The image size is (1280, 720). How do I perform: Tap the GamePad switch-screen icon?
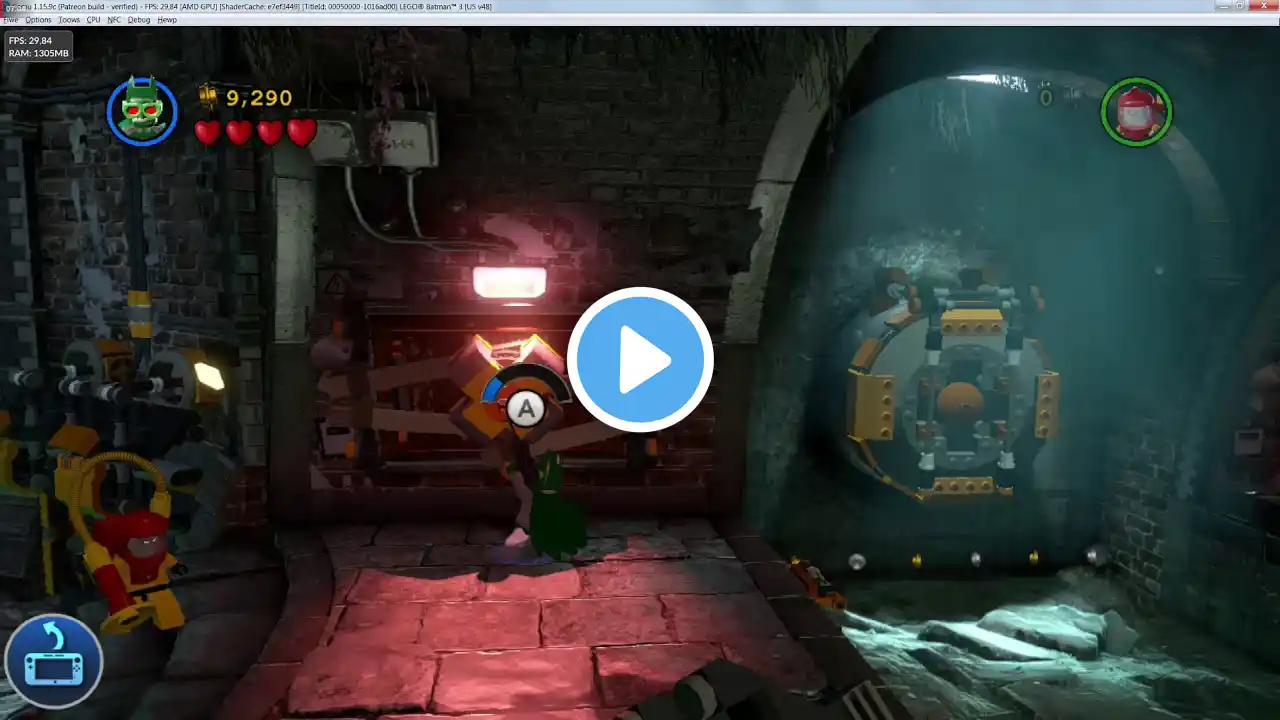53,661
